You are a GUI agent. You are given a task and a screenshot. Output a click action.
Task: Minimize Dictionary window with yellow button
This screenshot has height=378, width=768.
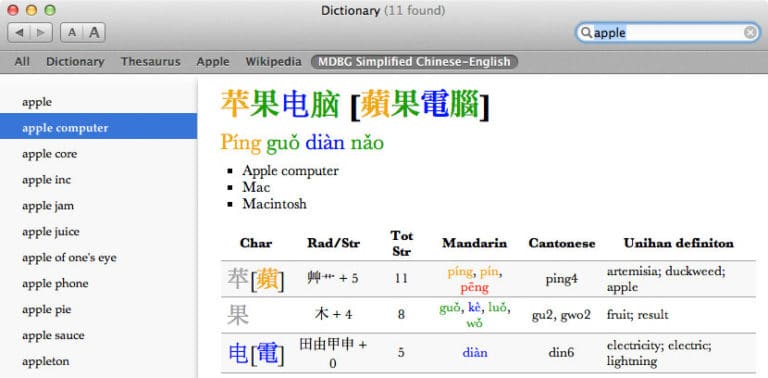click(x=31, y=10)
